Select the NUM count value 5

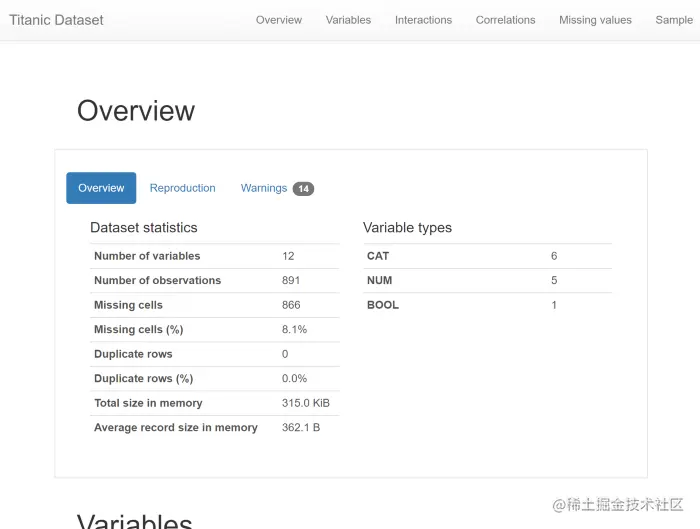(554, 280)
